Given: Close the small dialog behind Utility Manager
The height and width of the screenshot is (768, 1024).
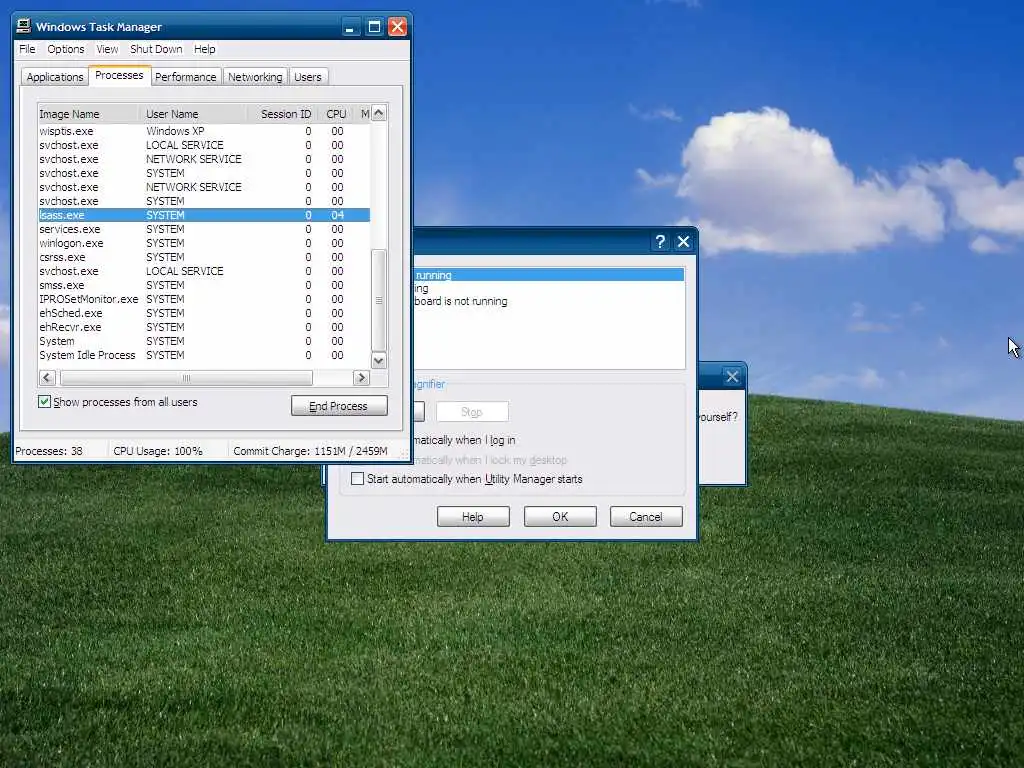Looking at the screenshot, I should click(x=732, y=376).
